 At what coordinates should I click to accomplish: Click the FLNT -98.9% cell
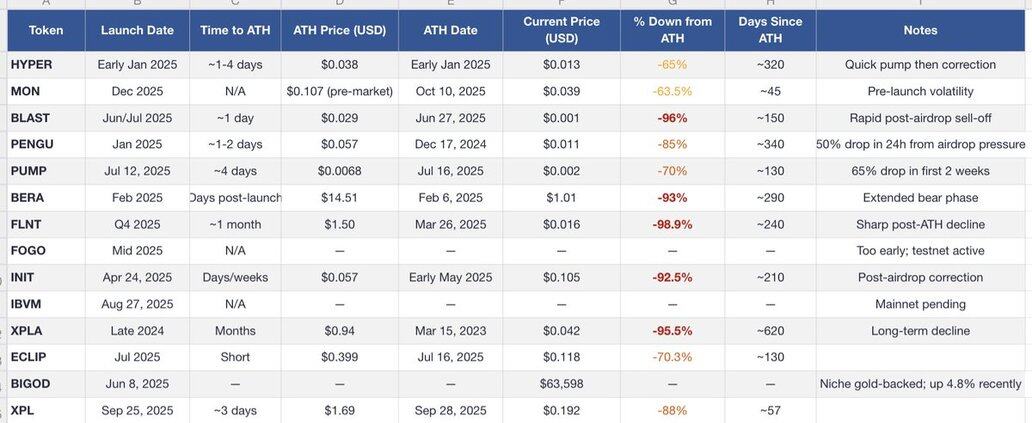click(673, 224)
